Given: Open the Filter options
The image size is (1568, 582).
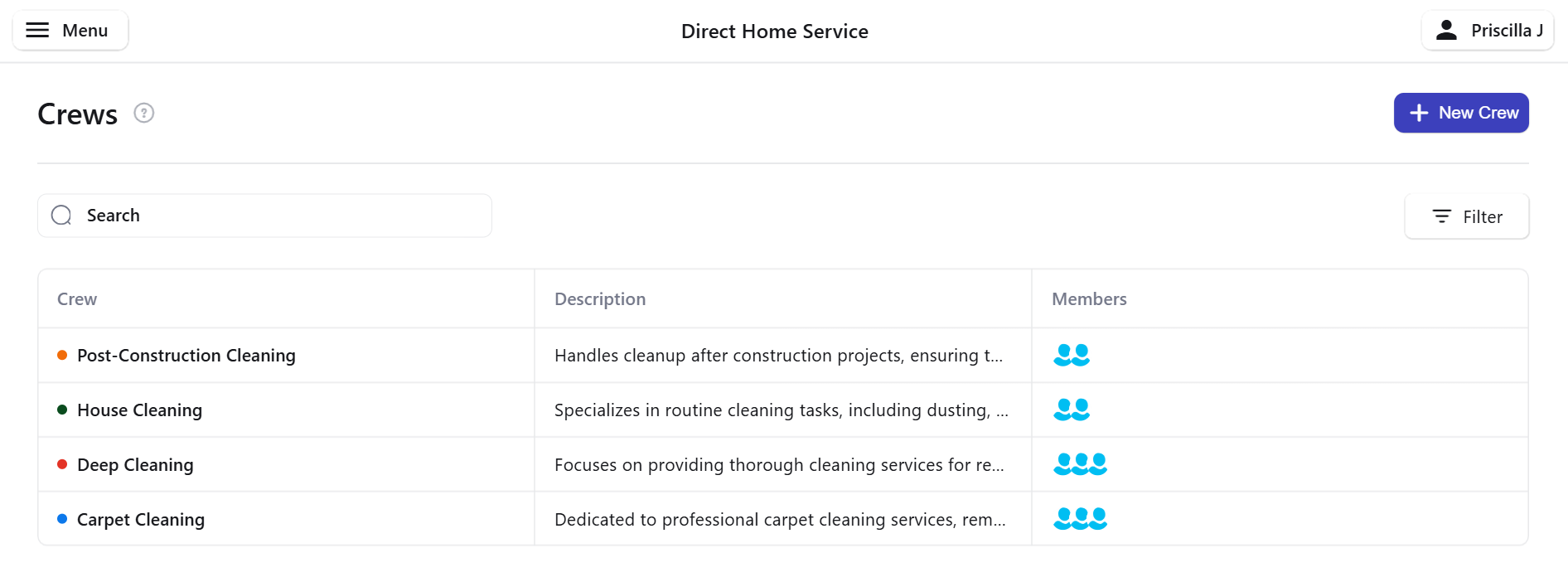Looking at the screenshot, I should coord(1466,216).
